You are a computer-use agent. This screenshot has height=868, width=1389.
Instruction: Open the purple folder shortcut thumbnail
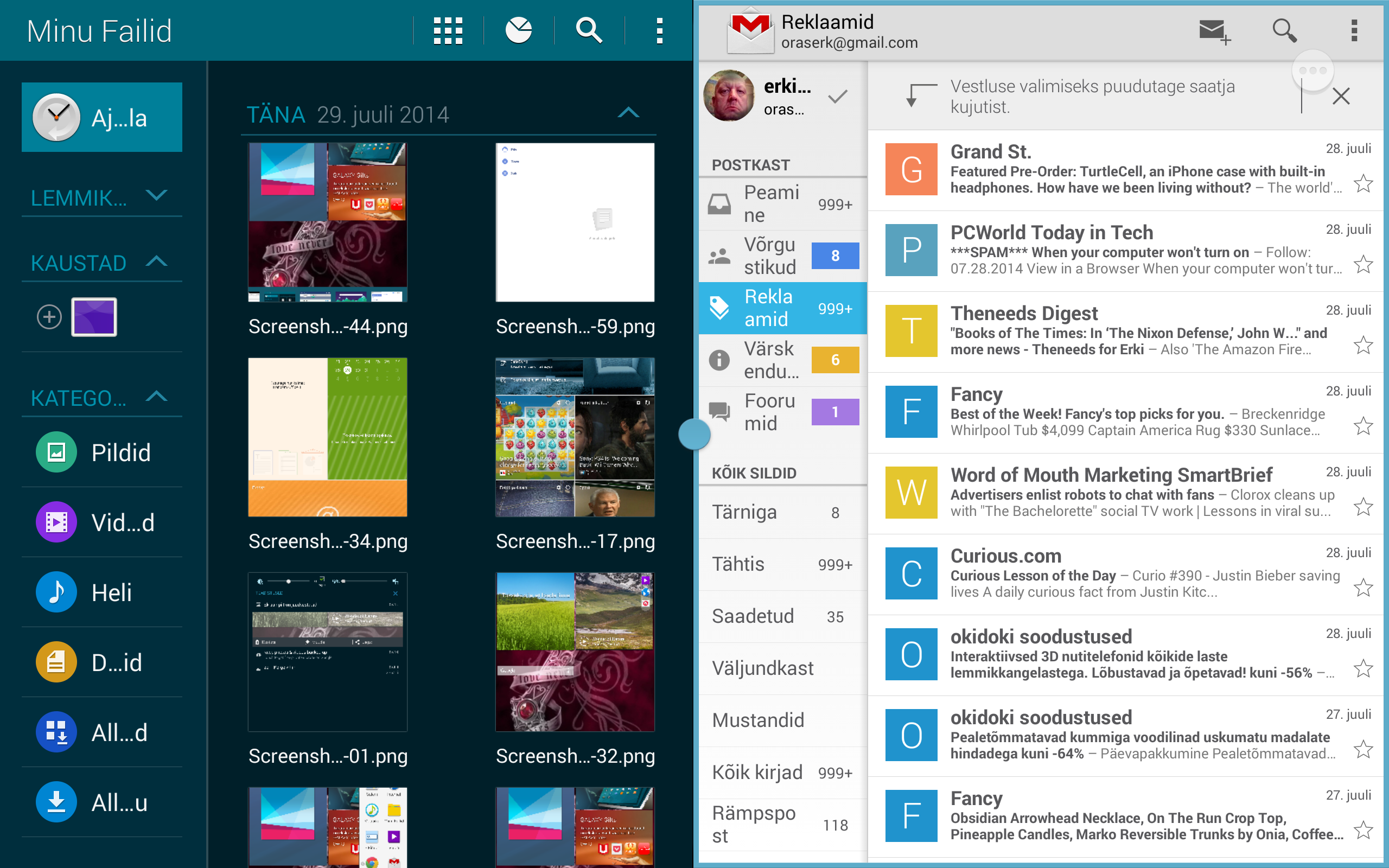tap(94, 317)
